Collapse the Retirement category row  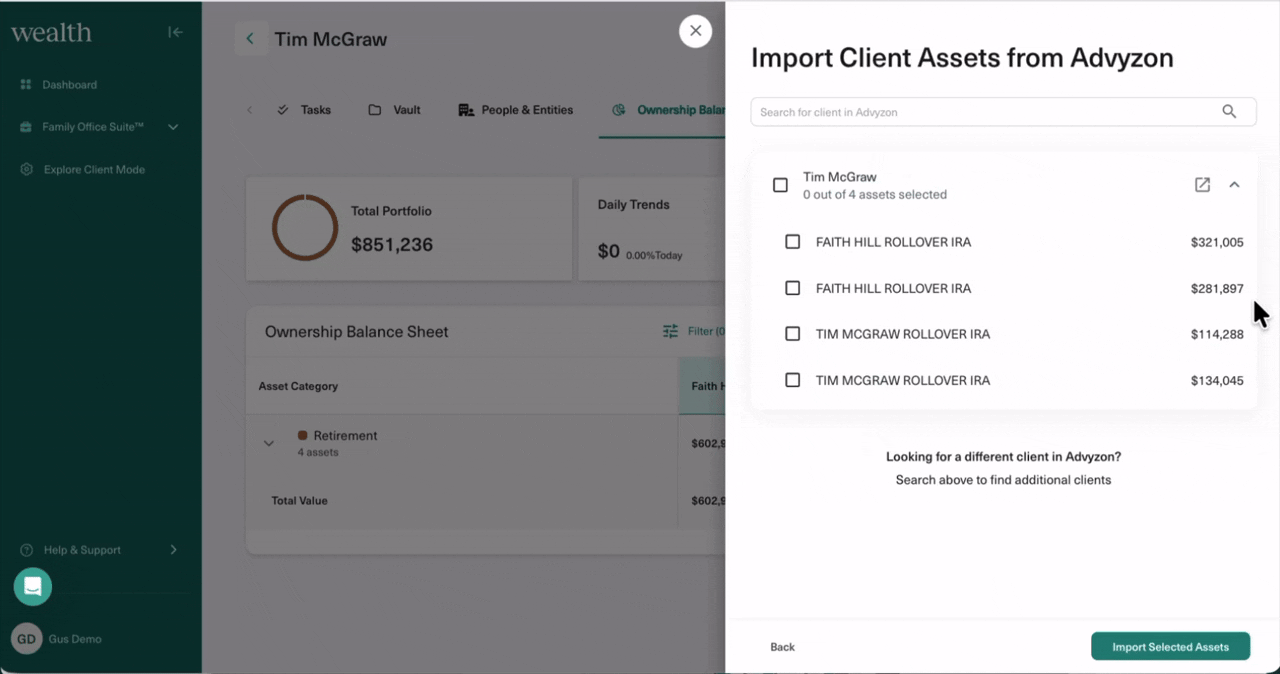[x=268, y=443]
